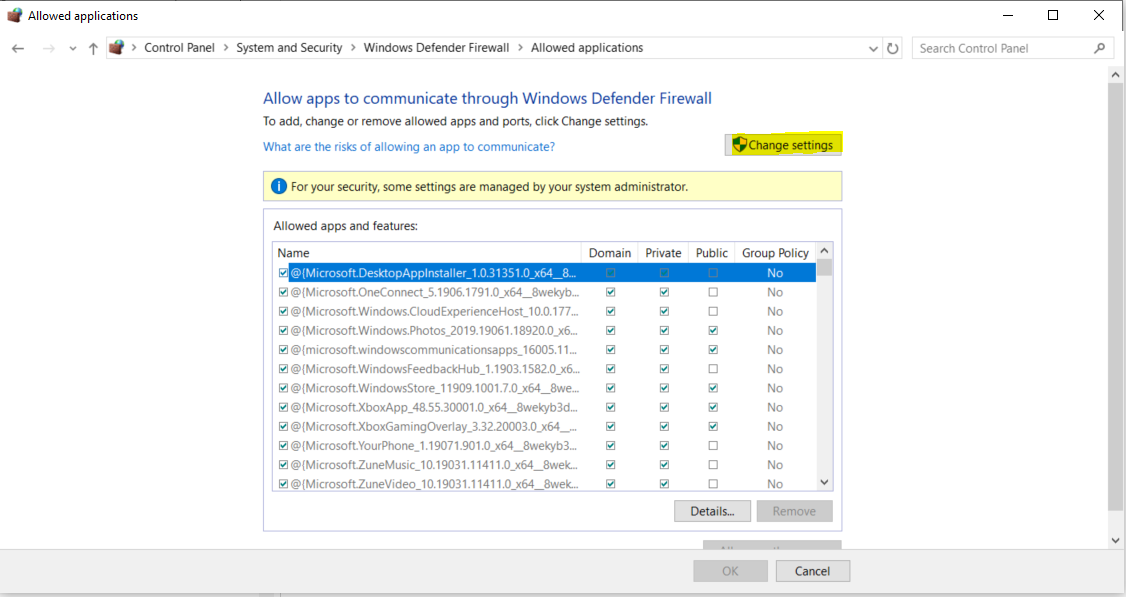Toggle Private checkbox for XboxApp
The height and width of the screenshot is (597, 1126).
click(664, 407)
